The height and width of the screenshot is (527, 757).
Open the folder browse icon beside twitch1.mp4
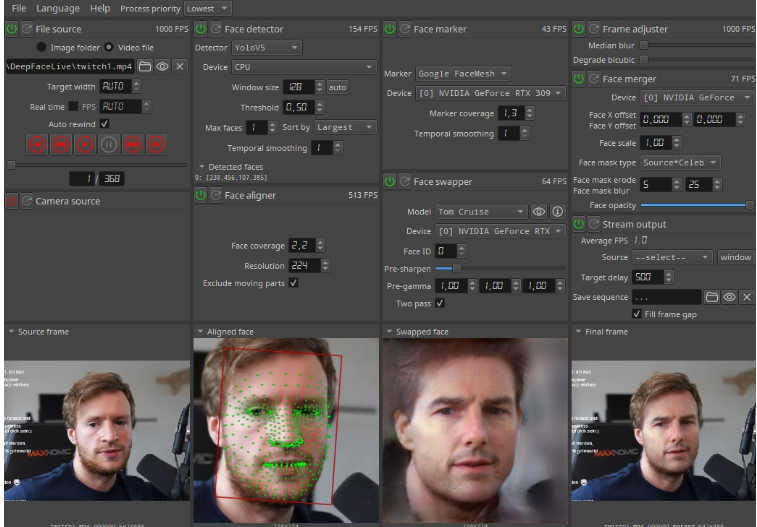(144, 66)
